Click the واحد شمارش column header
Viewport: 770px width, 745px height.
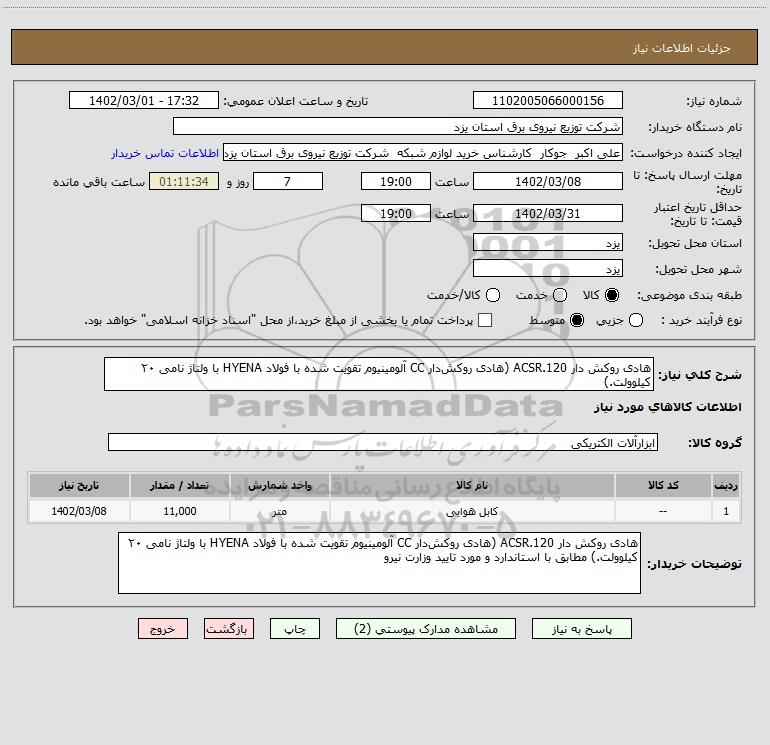pos(279,486)
